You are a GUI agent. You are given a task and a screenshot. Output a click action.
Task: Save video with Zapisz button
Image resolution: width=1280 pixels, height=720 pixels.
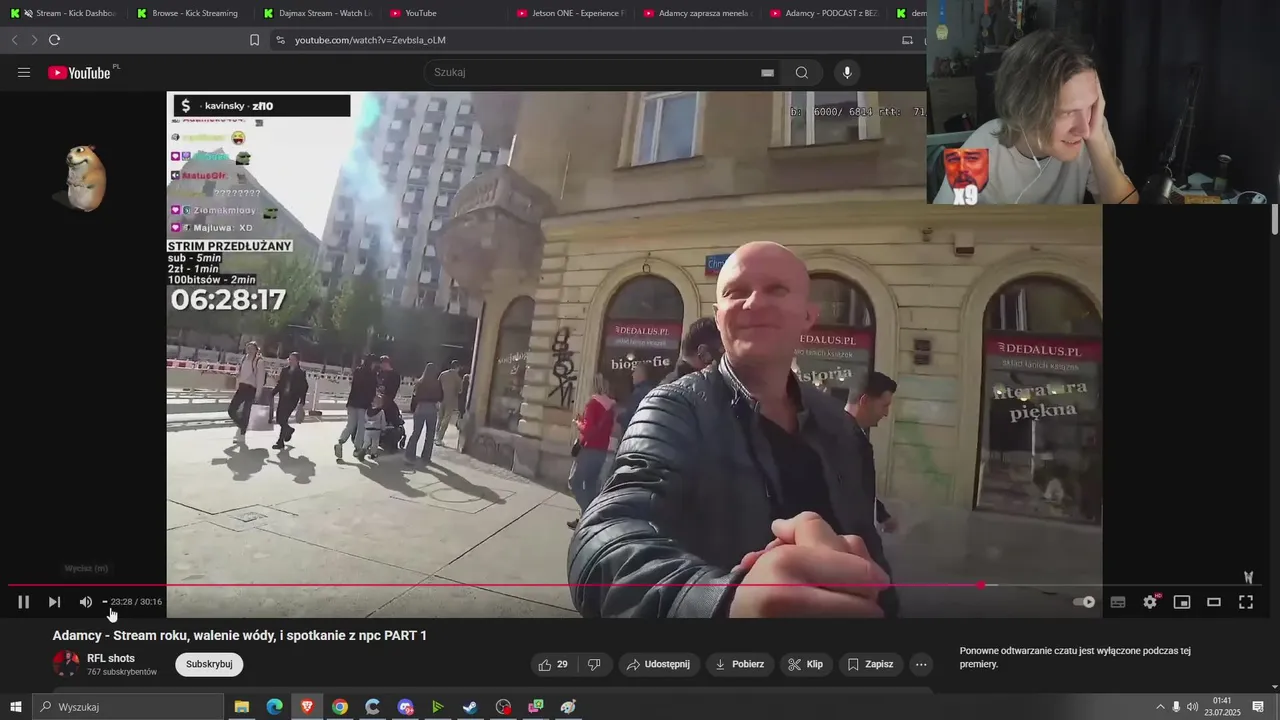coord(869,664)
